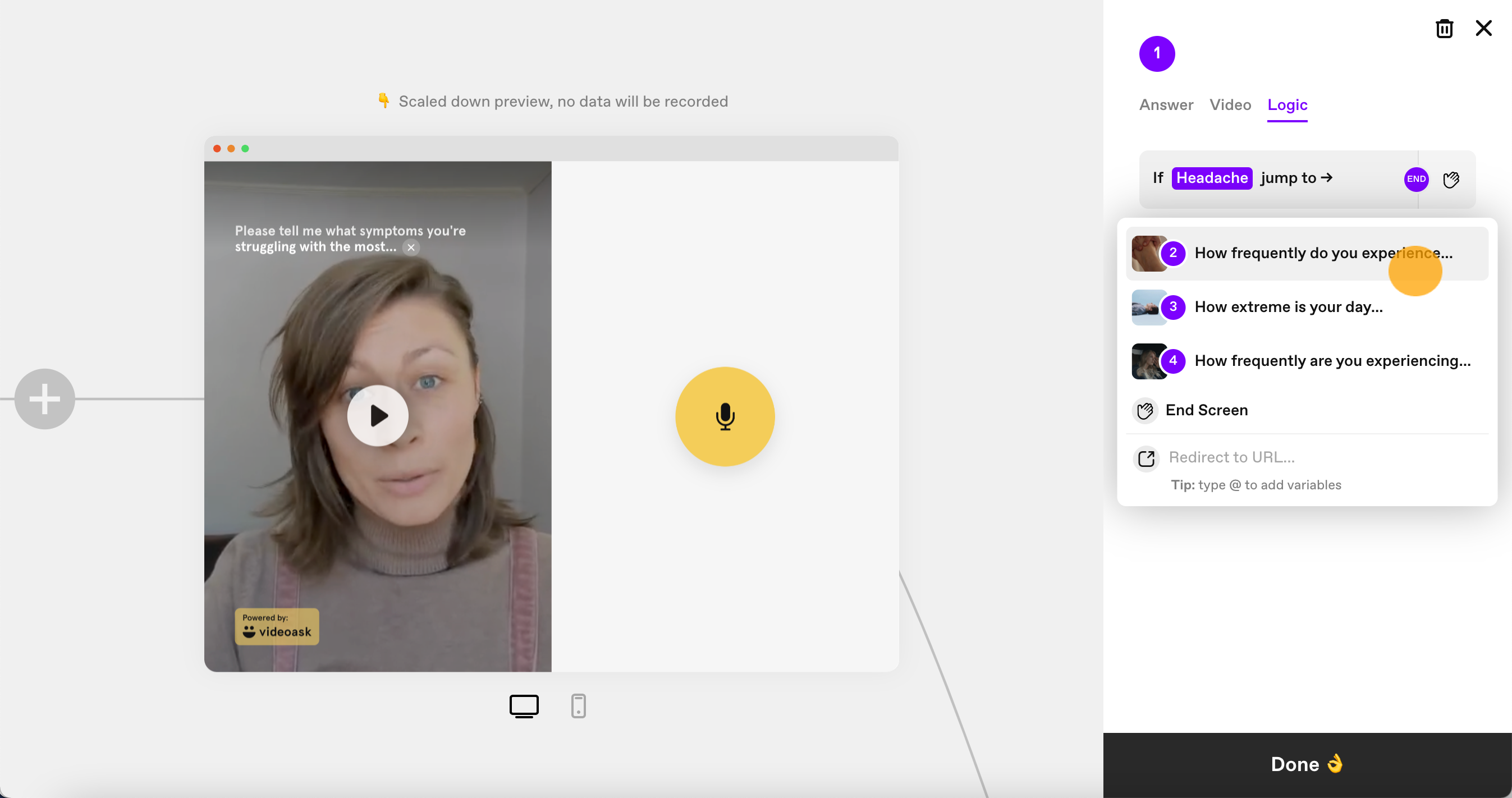Click the red dot in preview window bar

pos(217,149)
